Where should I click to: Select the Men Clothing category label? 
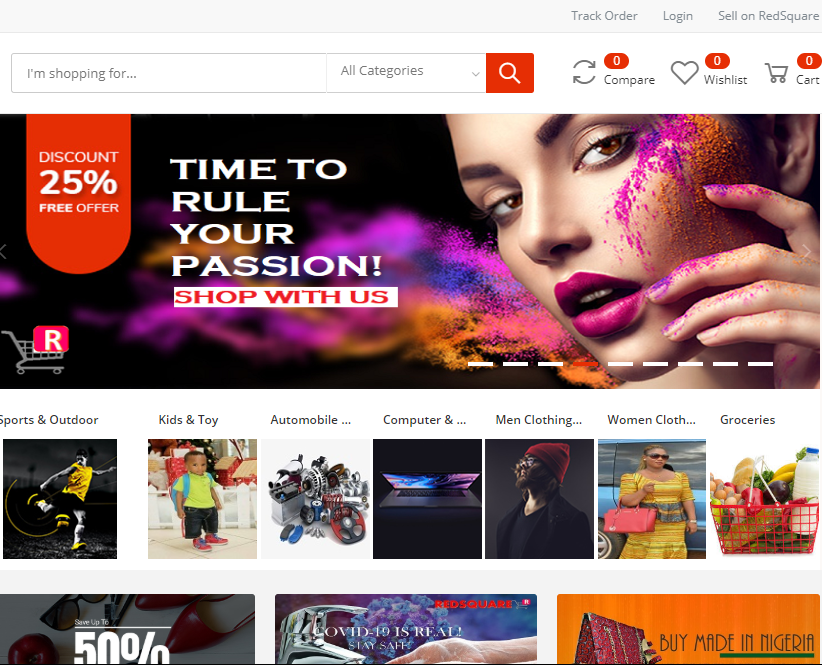[538, 420]
